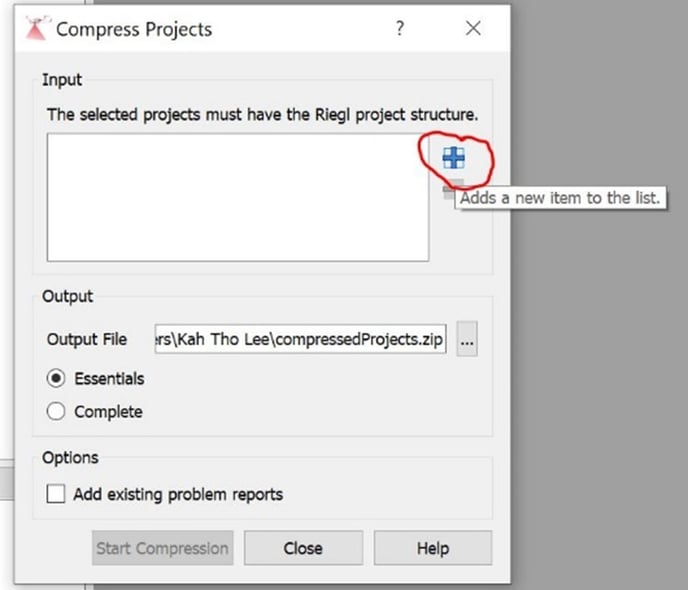
Task: Click the question mark context-help icon
Action: tap(399, 29)
